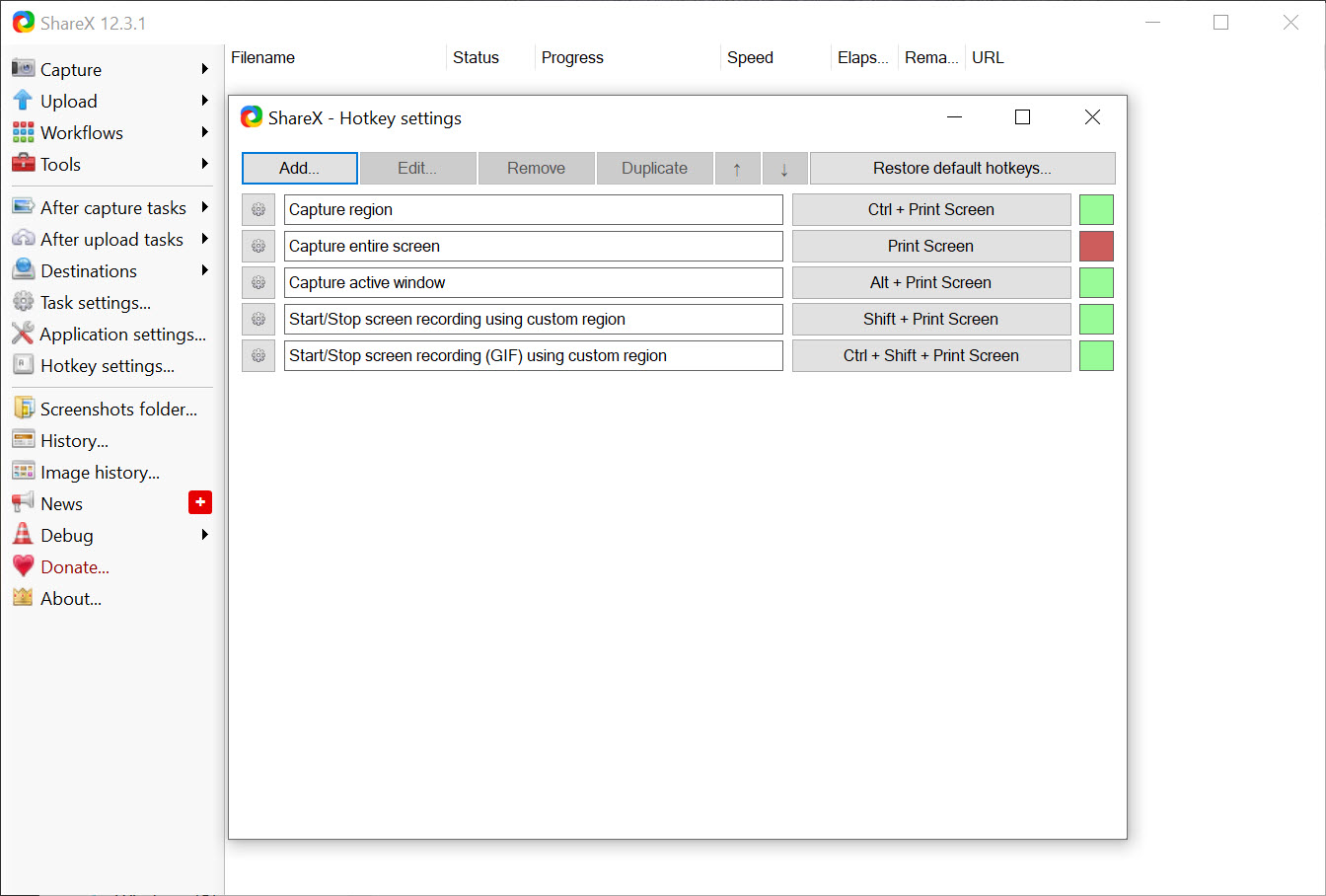This screenshot has height=896, width=1326.
Task: Click the Ctrl + Shift + Print Screen hotkey button
Action: click(930, 355)
